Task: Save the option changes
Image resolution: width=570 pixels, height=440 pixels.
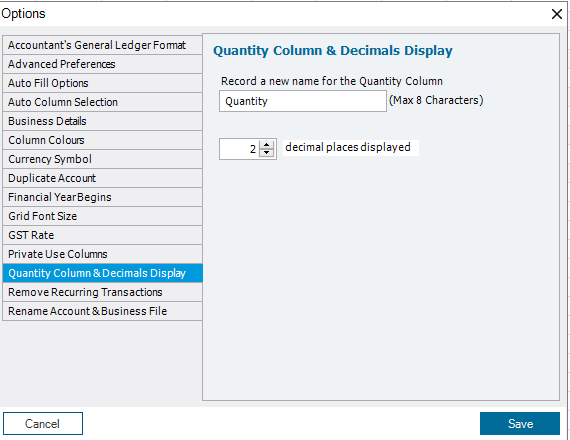Action: tap(520, 424)
